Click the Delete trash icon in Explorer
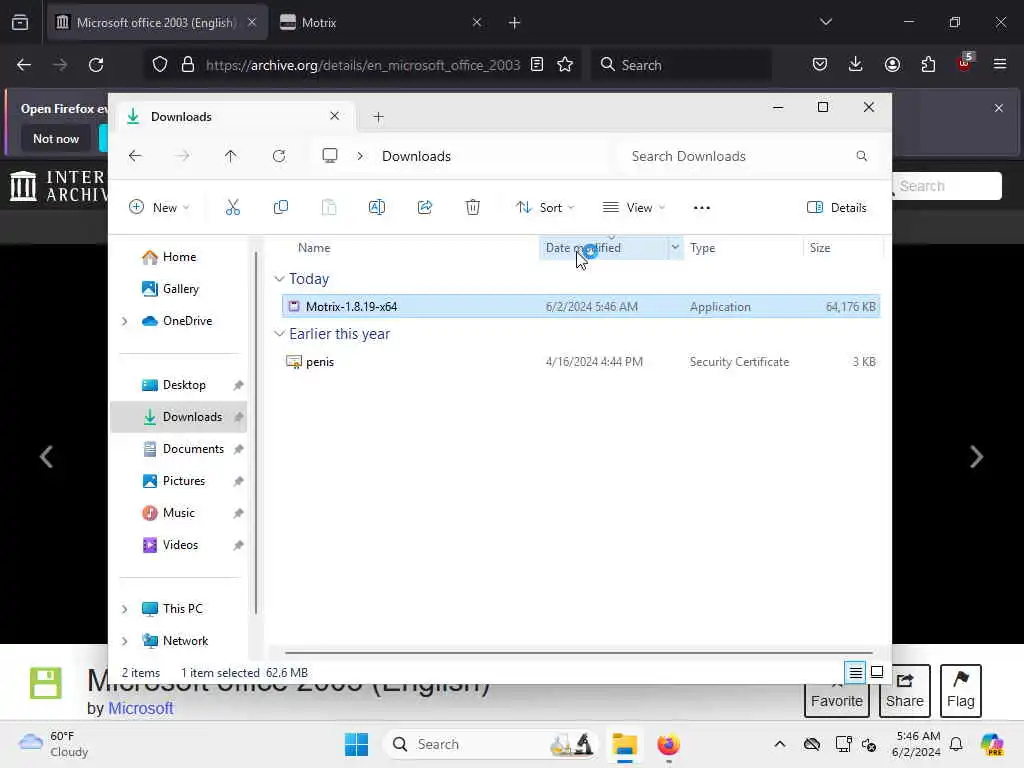Image resolution: width=1024 pixels, height=768 pixels. click(473, 208)
